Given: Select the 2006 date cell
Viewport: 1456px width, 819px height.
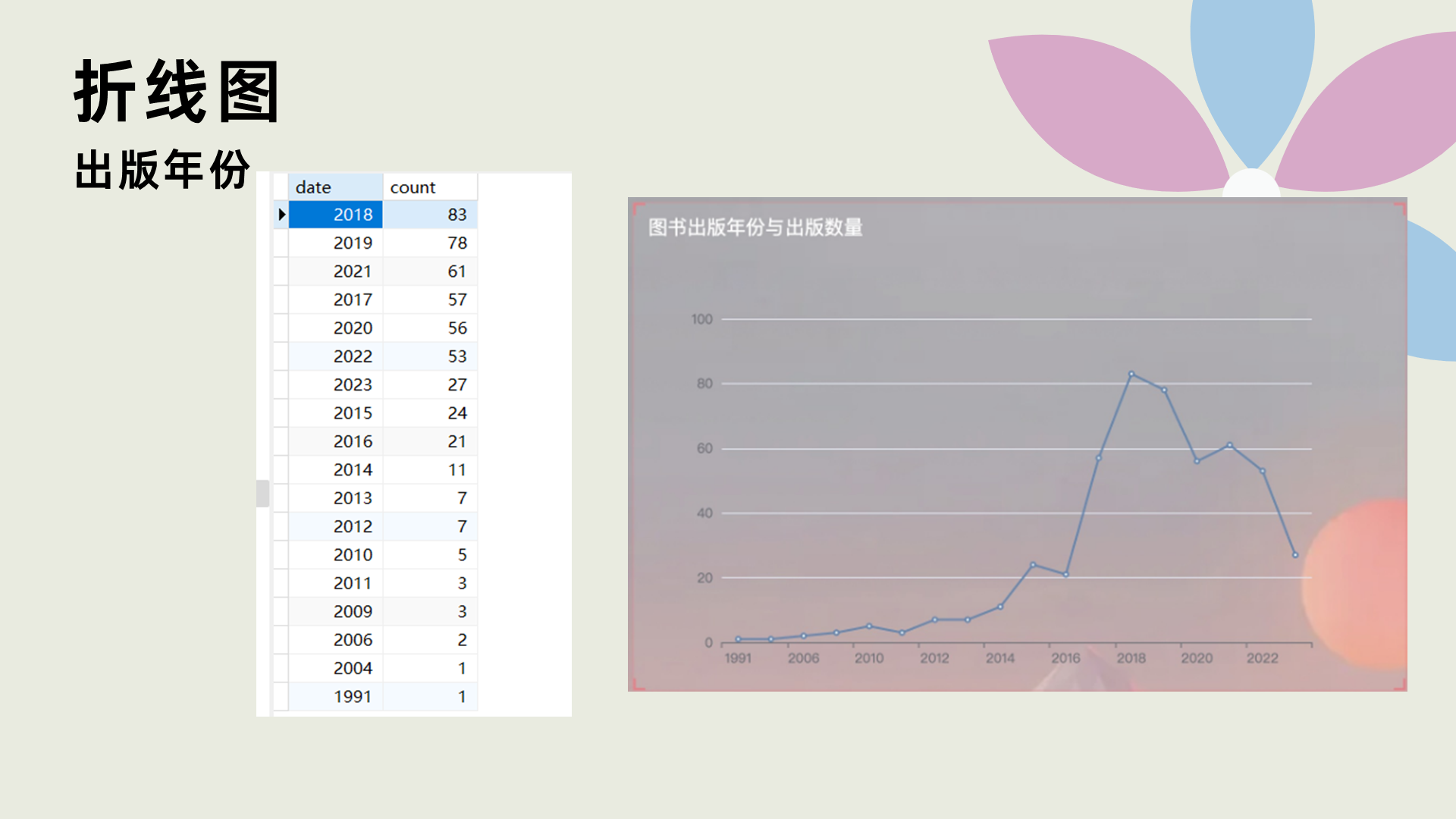Looking at the screenshot, I should pyautogui.click(x=335, y=640).
